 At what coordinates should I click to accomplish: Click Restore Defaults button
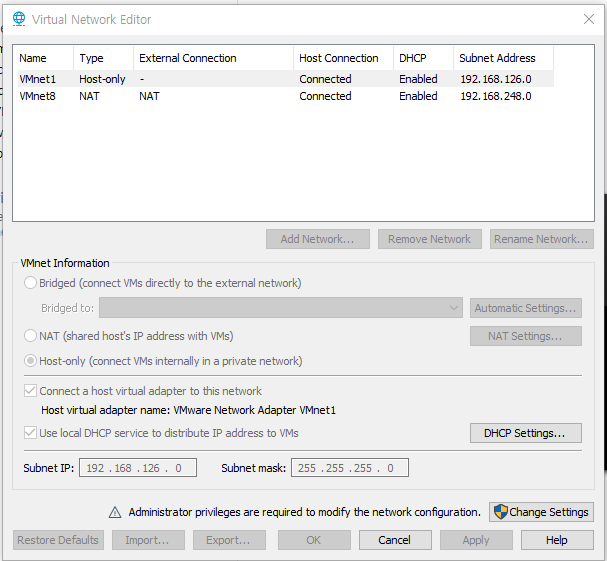58,540
